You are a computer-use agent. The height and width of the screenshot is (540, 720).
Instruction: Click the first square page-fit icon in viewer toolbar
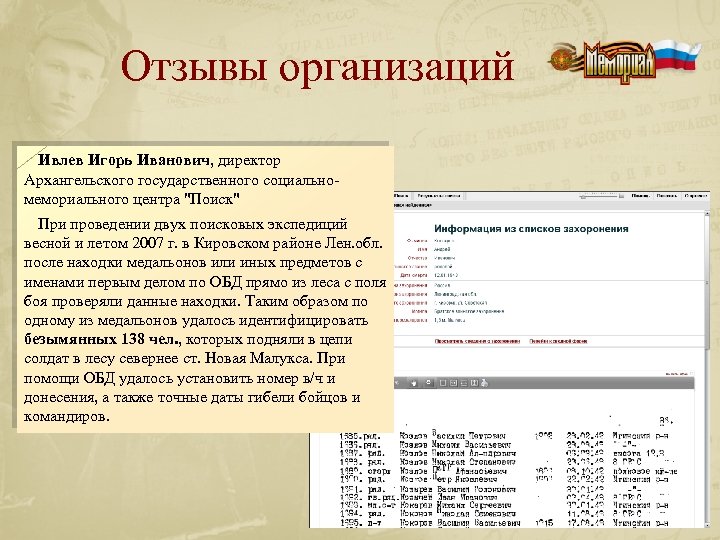tap(443, 383)
